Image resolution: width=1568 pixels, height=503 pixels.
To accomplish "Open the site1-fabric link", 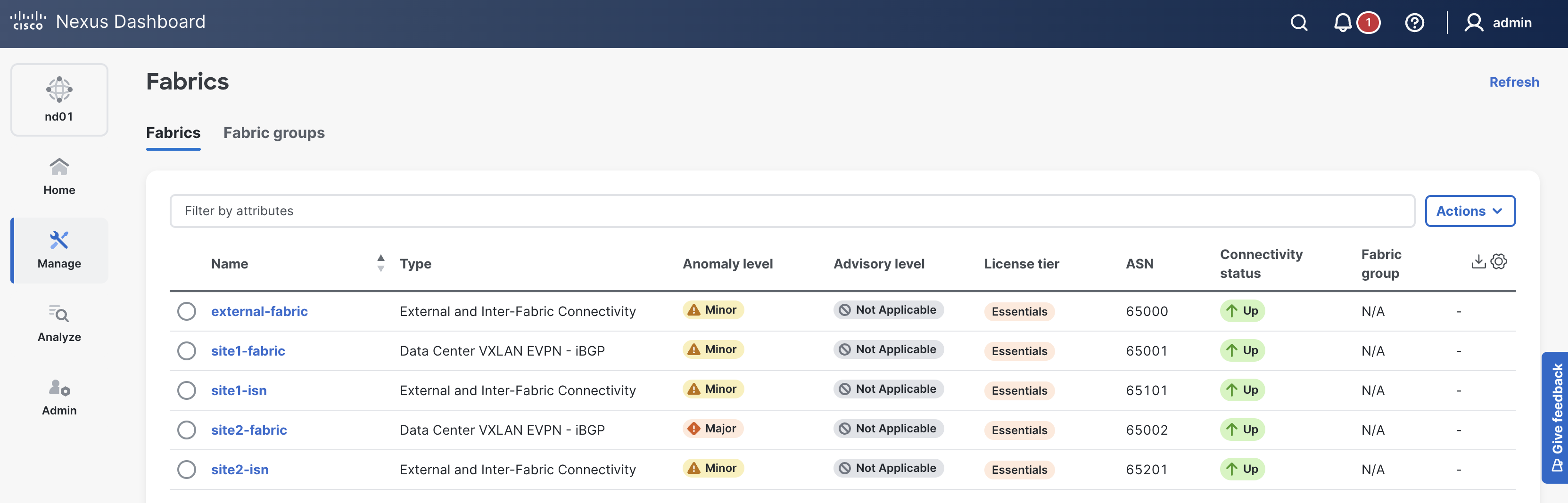I will tap(248, 351).
